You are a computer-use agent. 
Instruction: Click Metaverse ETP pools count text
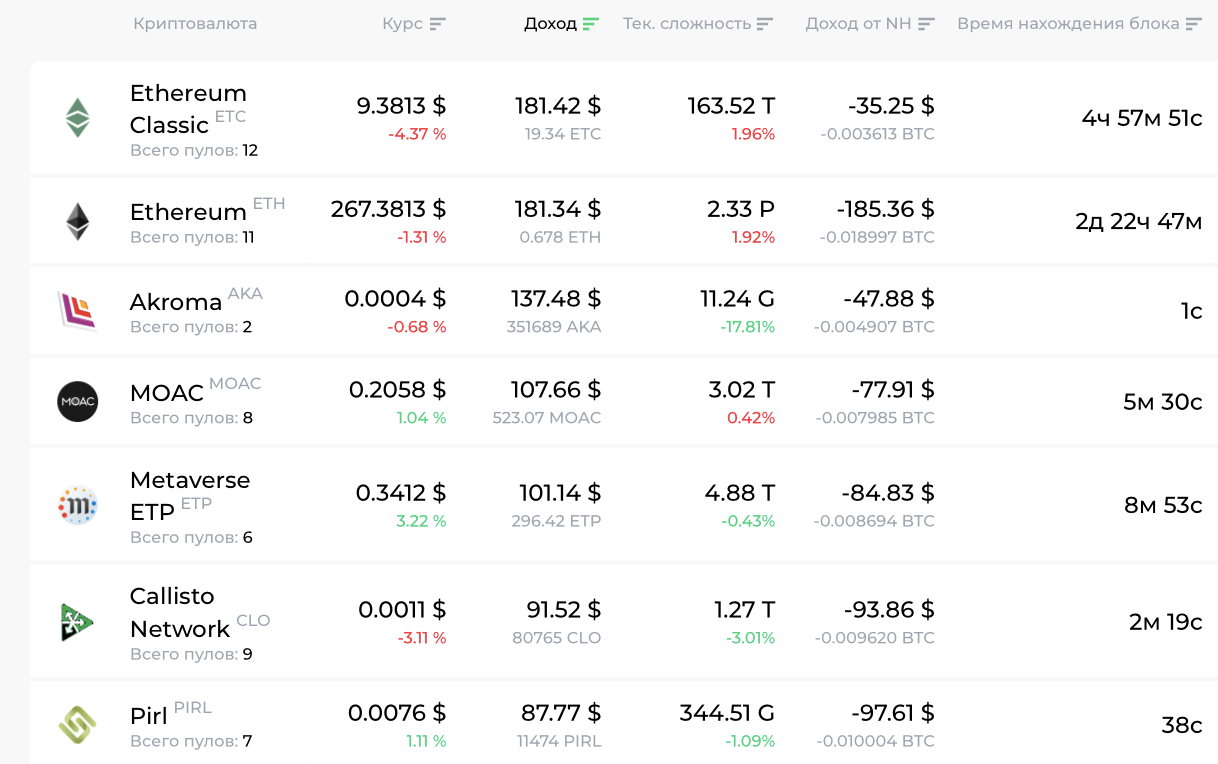191,538
